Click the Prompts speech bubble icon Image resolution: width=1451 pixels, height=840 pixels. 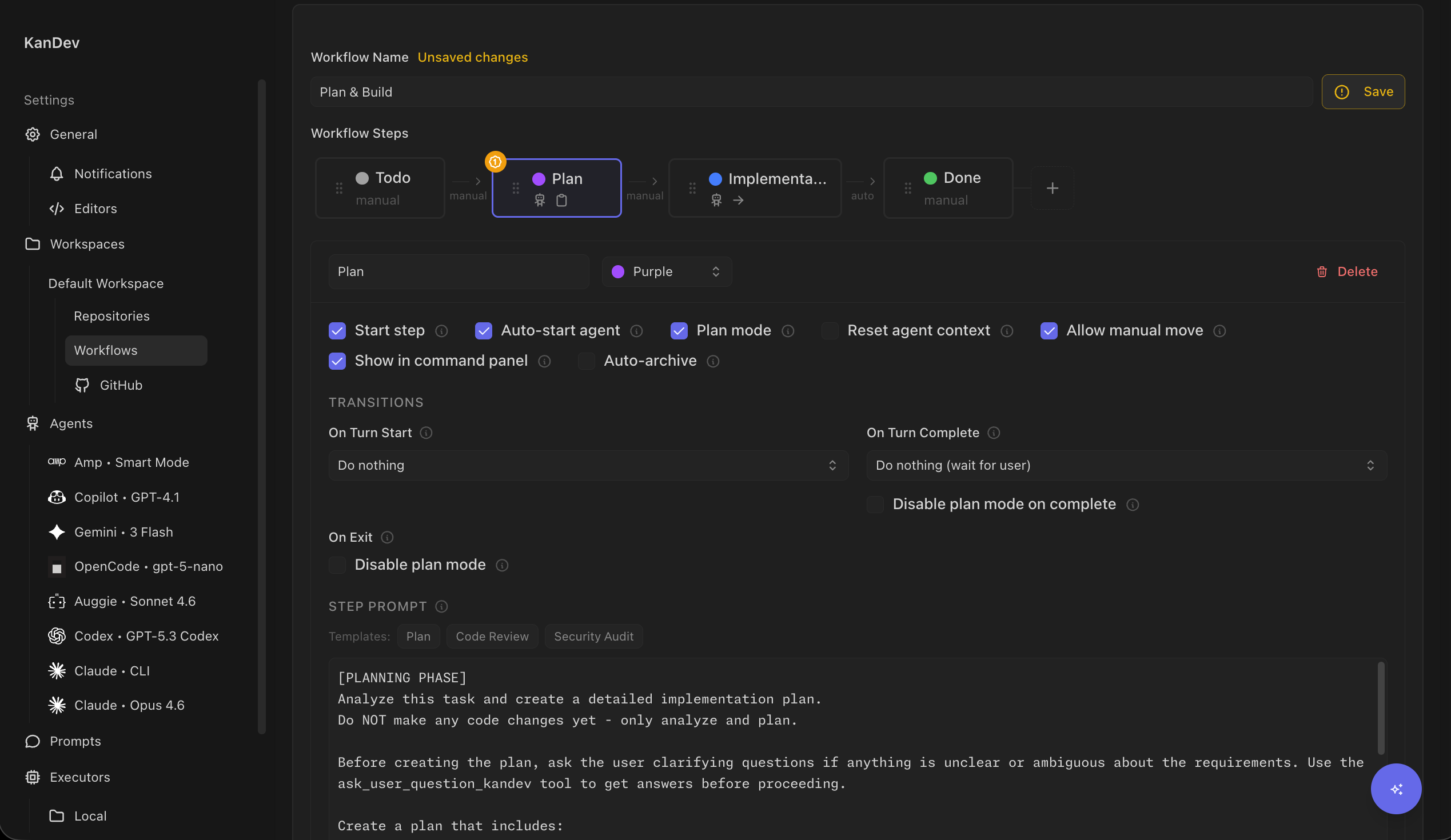tap(32, 741)
